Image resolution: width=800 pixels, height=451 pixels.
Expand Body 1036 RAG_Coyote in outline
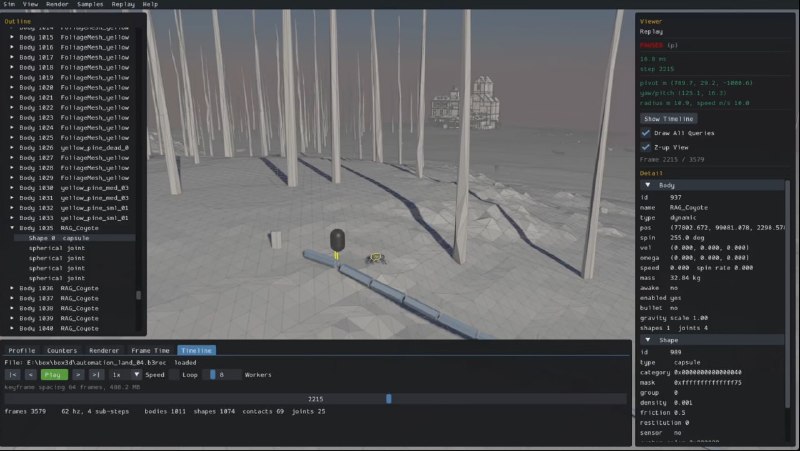(x=12, y=288)
